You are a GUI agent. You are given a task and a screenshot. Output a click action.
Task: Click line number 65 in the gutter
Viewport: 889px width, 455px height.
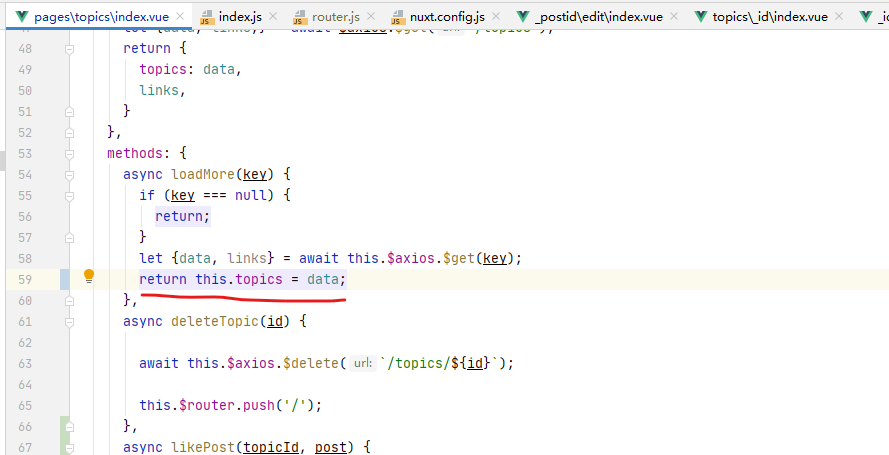25,405
